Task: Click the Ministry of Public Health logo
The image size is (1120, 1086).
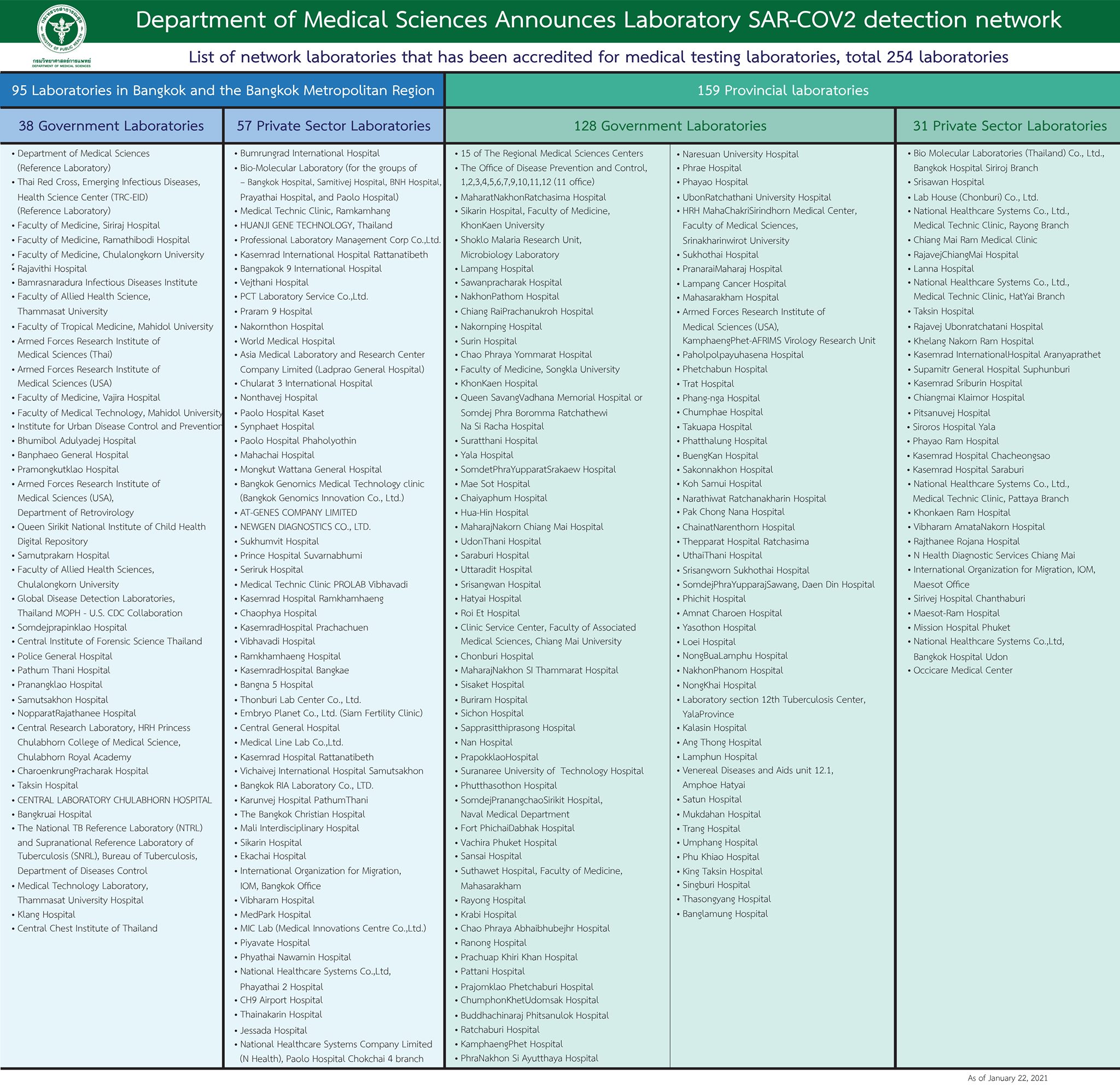Action: (x=61, y=30)
